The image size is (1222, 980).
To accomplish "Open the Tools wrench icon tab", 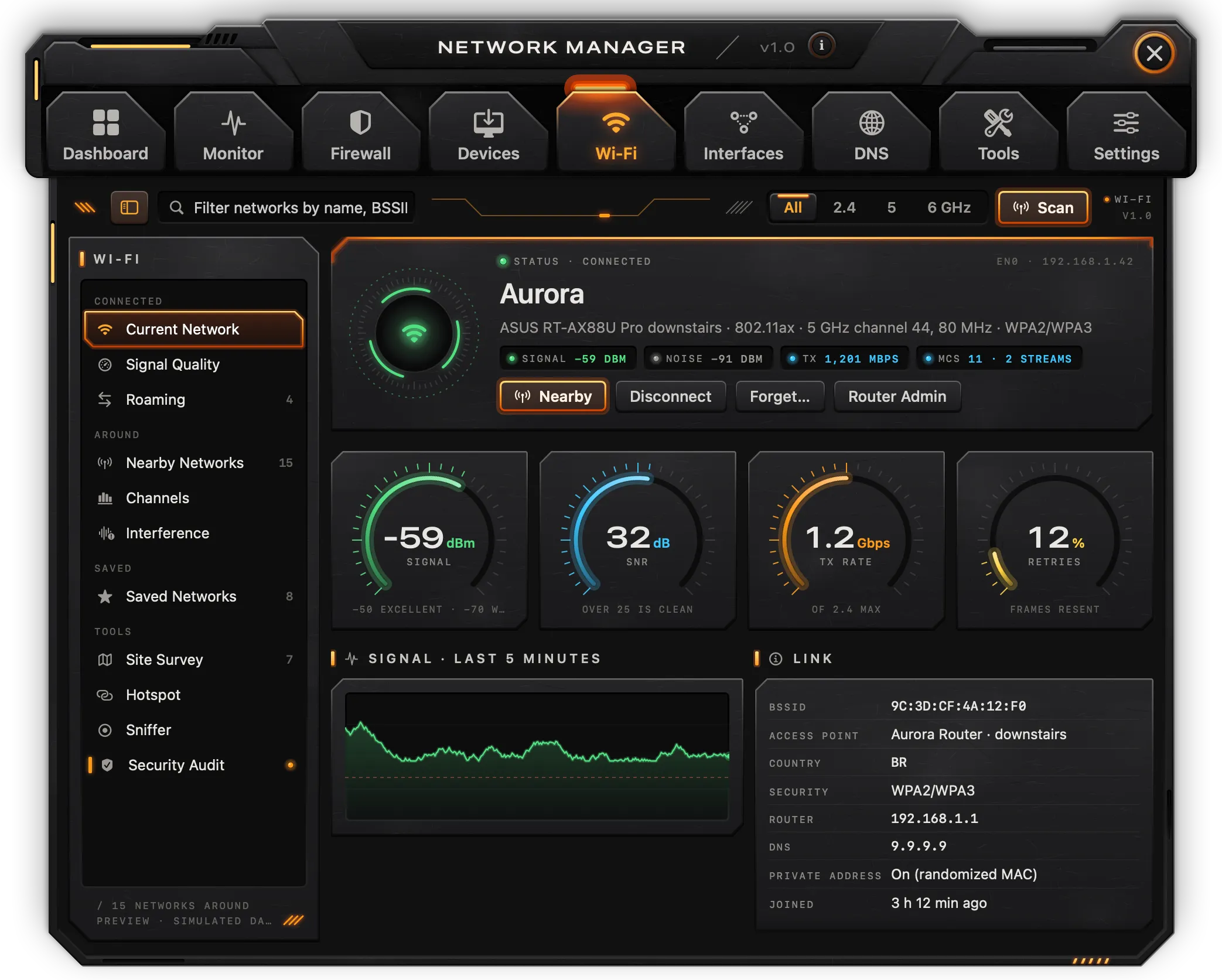I will coord(998,122).
